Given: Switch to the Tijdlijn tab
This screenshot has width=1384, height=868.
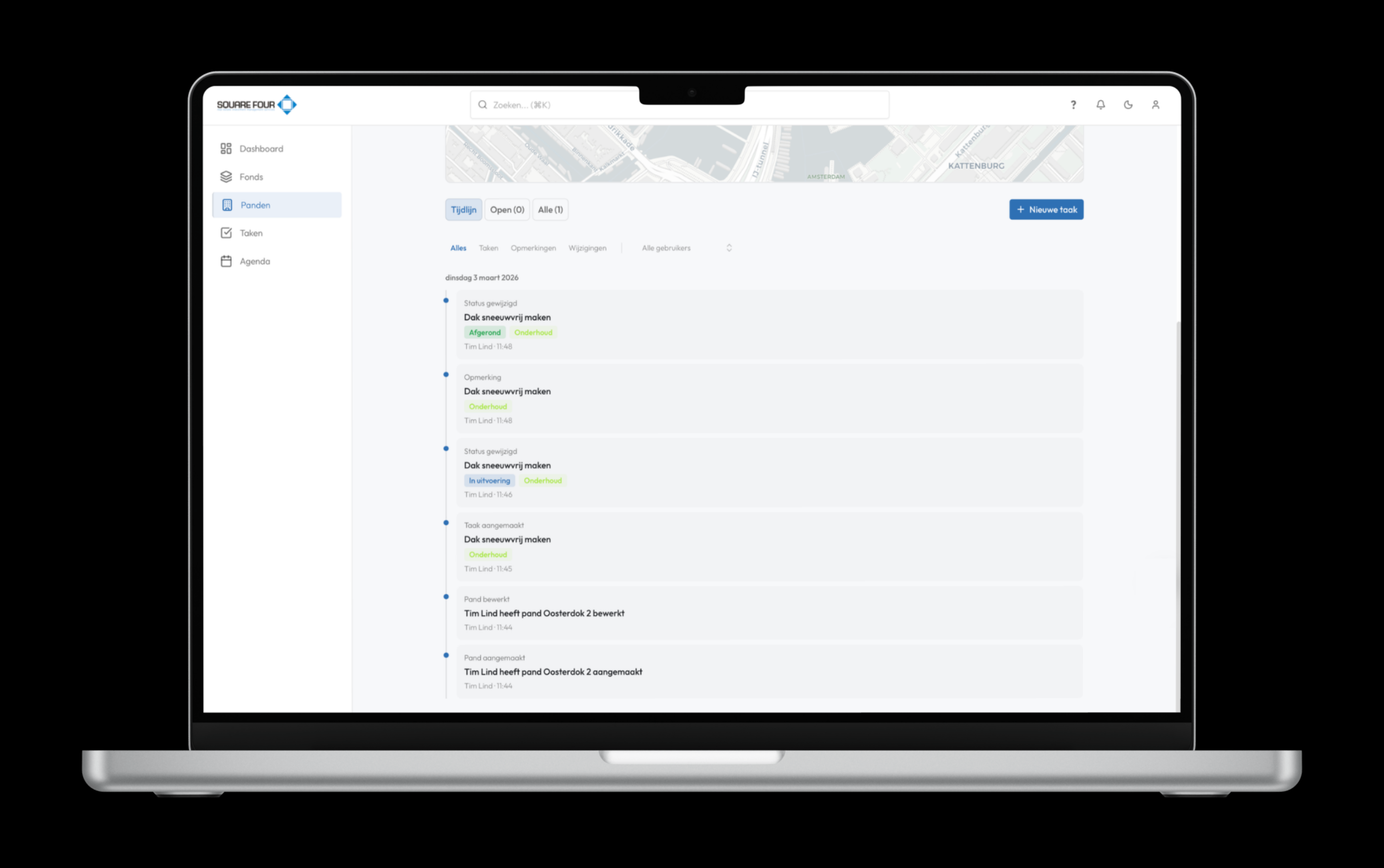Looking at the screenshot, I should pyautogui.click(x=463, y=209).
